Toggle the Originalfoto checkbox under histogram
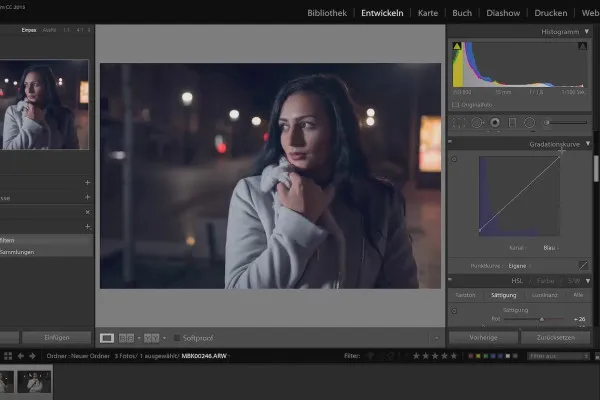This screenshot has width=600, height=400. tap(456, 104)
